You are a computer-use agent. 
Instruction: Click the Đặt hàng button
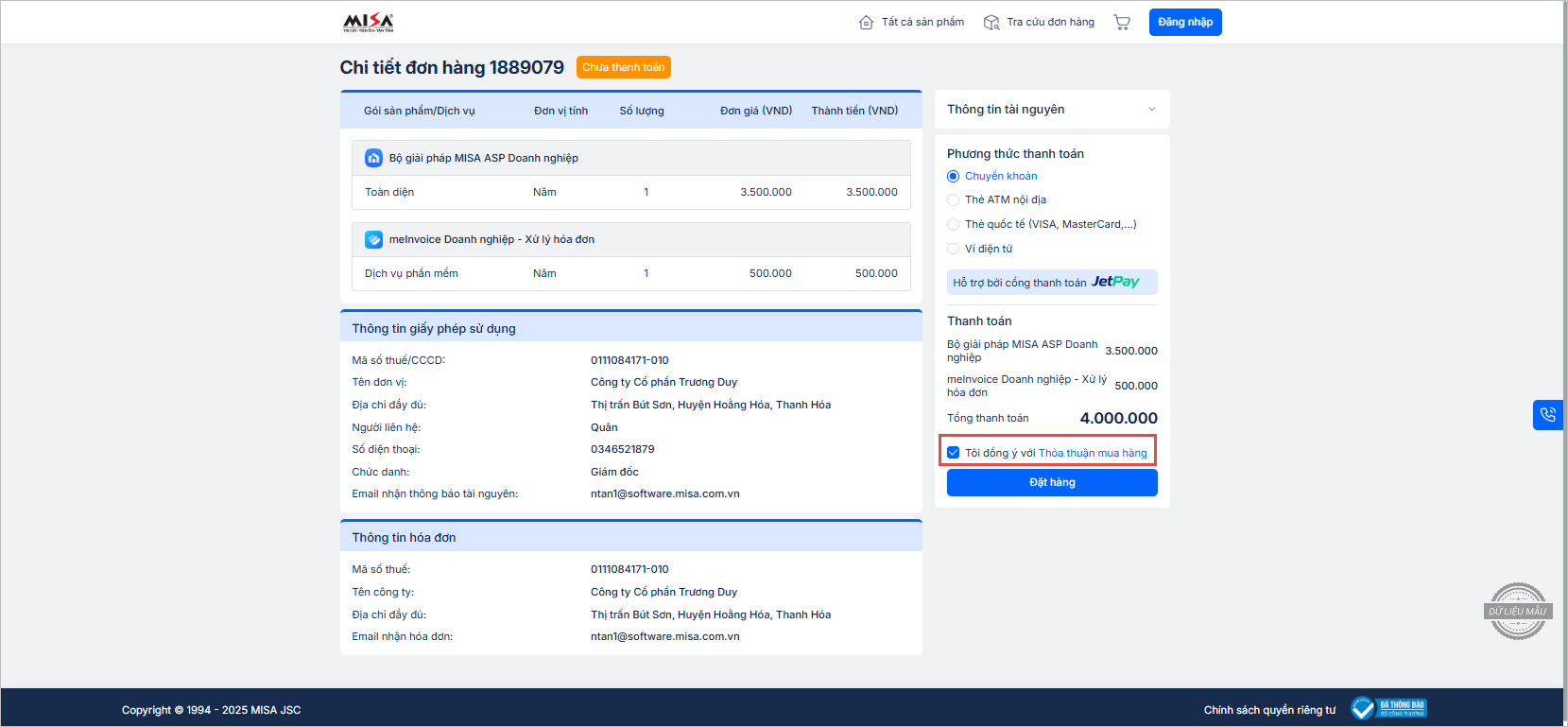coord(1052,482)
